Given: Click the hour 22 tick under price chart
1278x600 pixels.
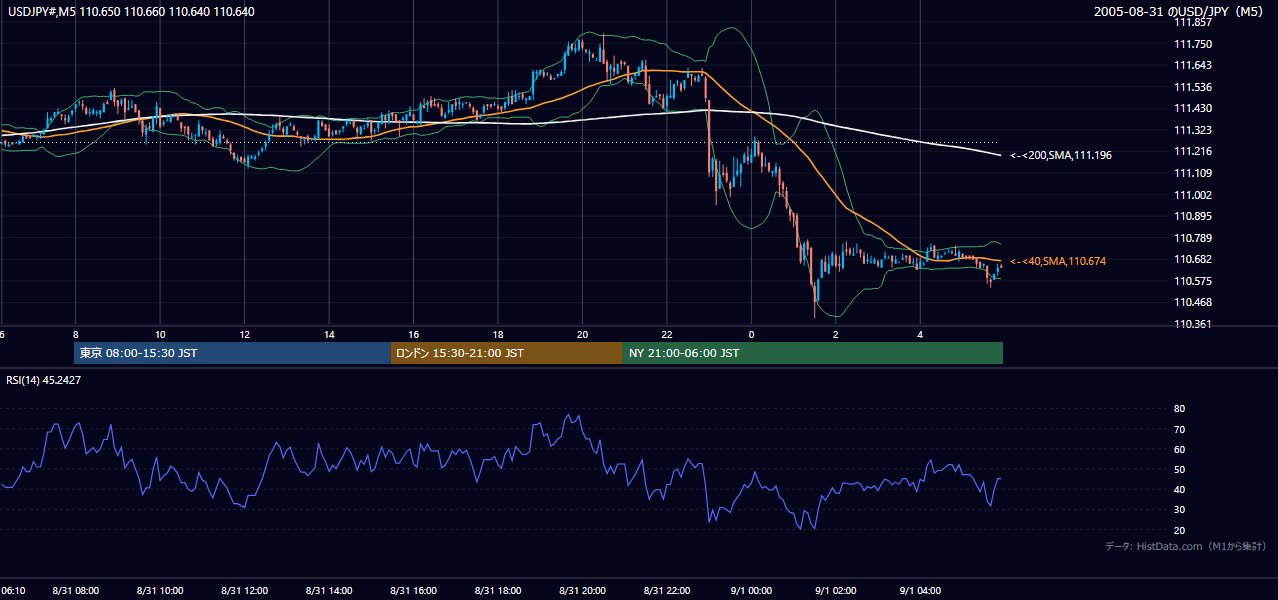Looking at the screenshot, I should 666,334.
